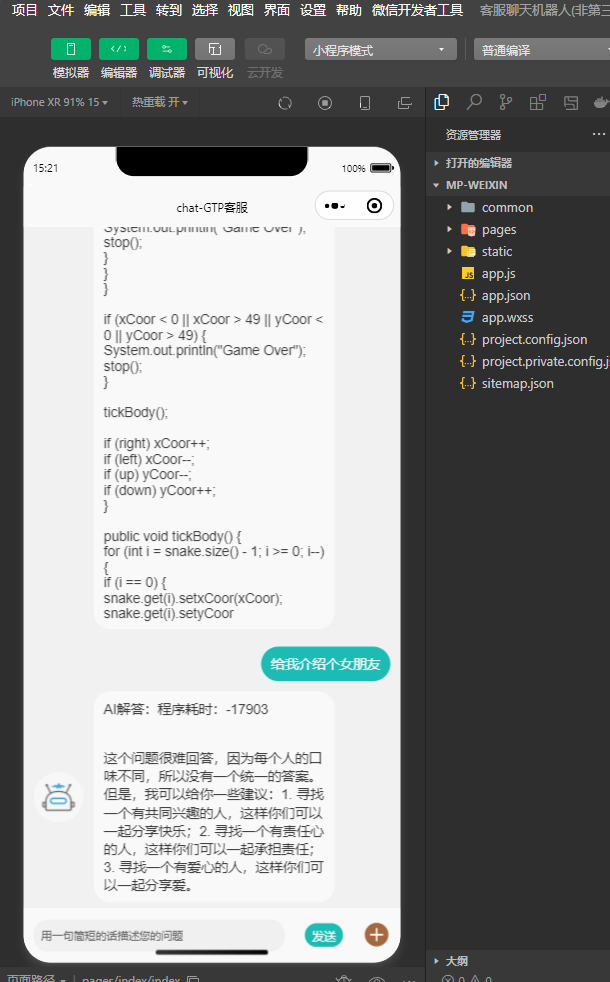The height and width of the screenshot is (982, 610).
Task: Click the 资源管理器 more options ellipsis
Action: (599, 134)
